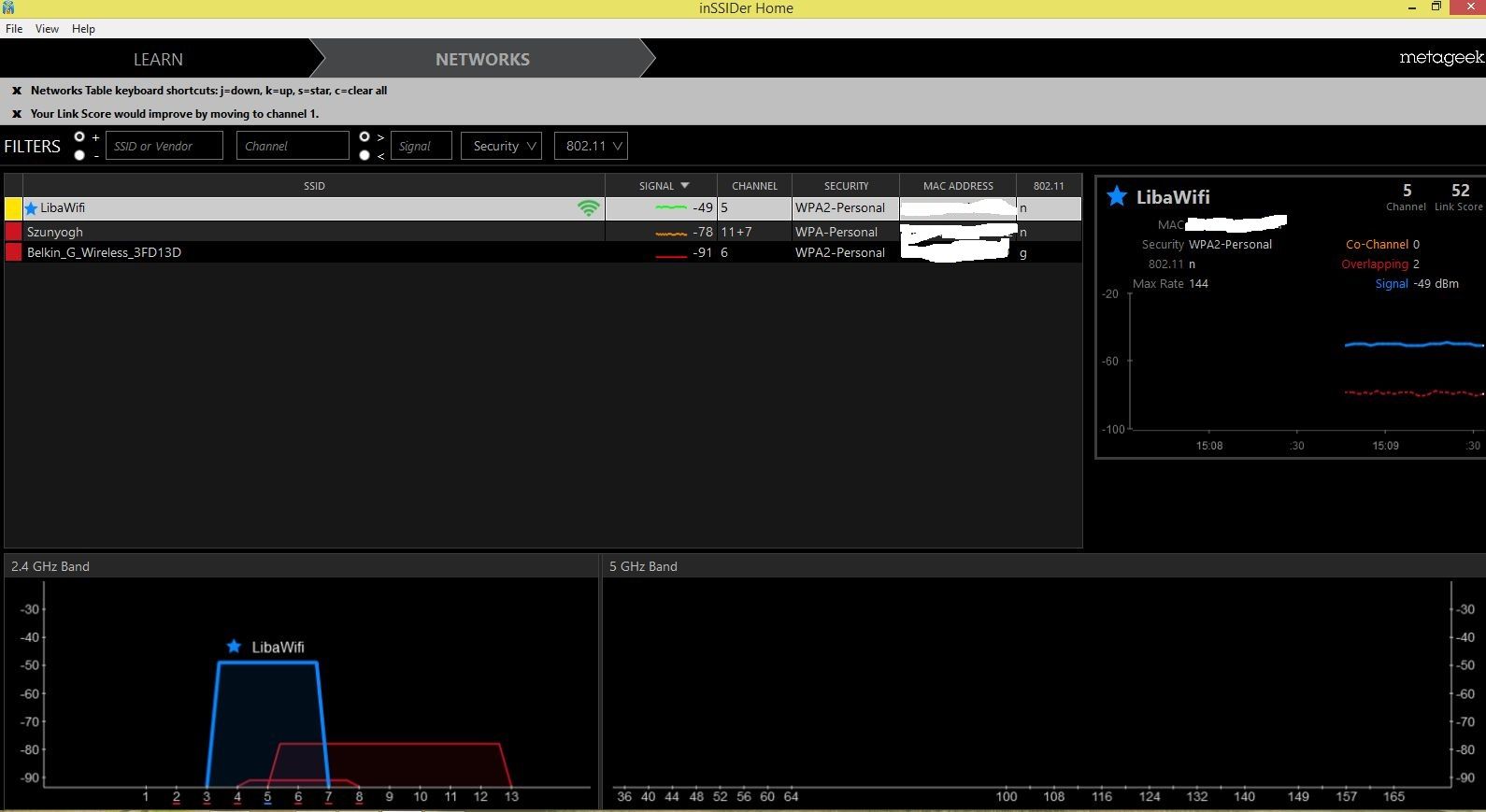The width and height of the screenshot is (1486, 812).
Task: Click the -78 signal value for Szunyogh
Action: click(x=703, y=232)
